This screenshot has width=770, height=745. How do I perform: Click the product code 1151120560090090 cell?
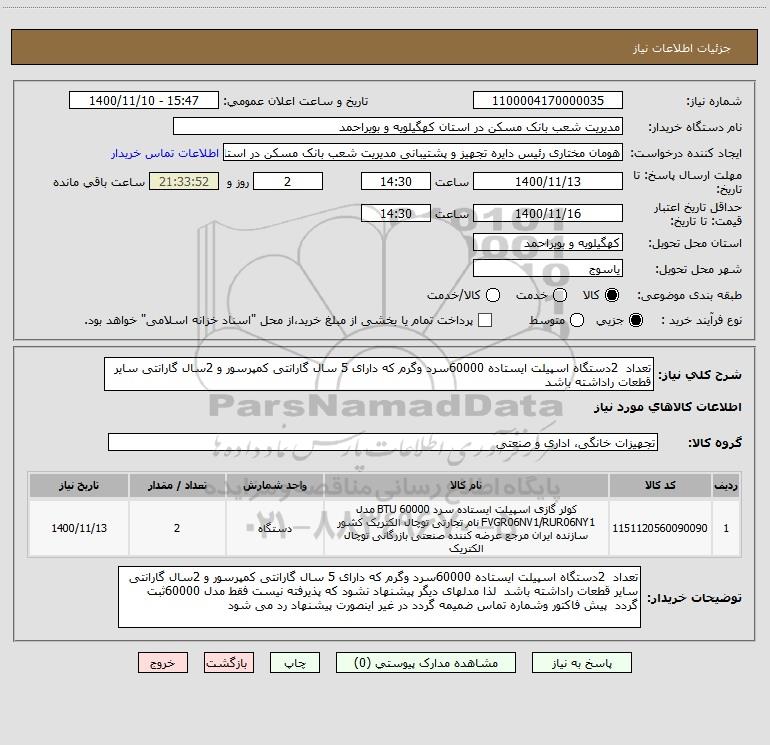click(x=660, y=528)
